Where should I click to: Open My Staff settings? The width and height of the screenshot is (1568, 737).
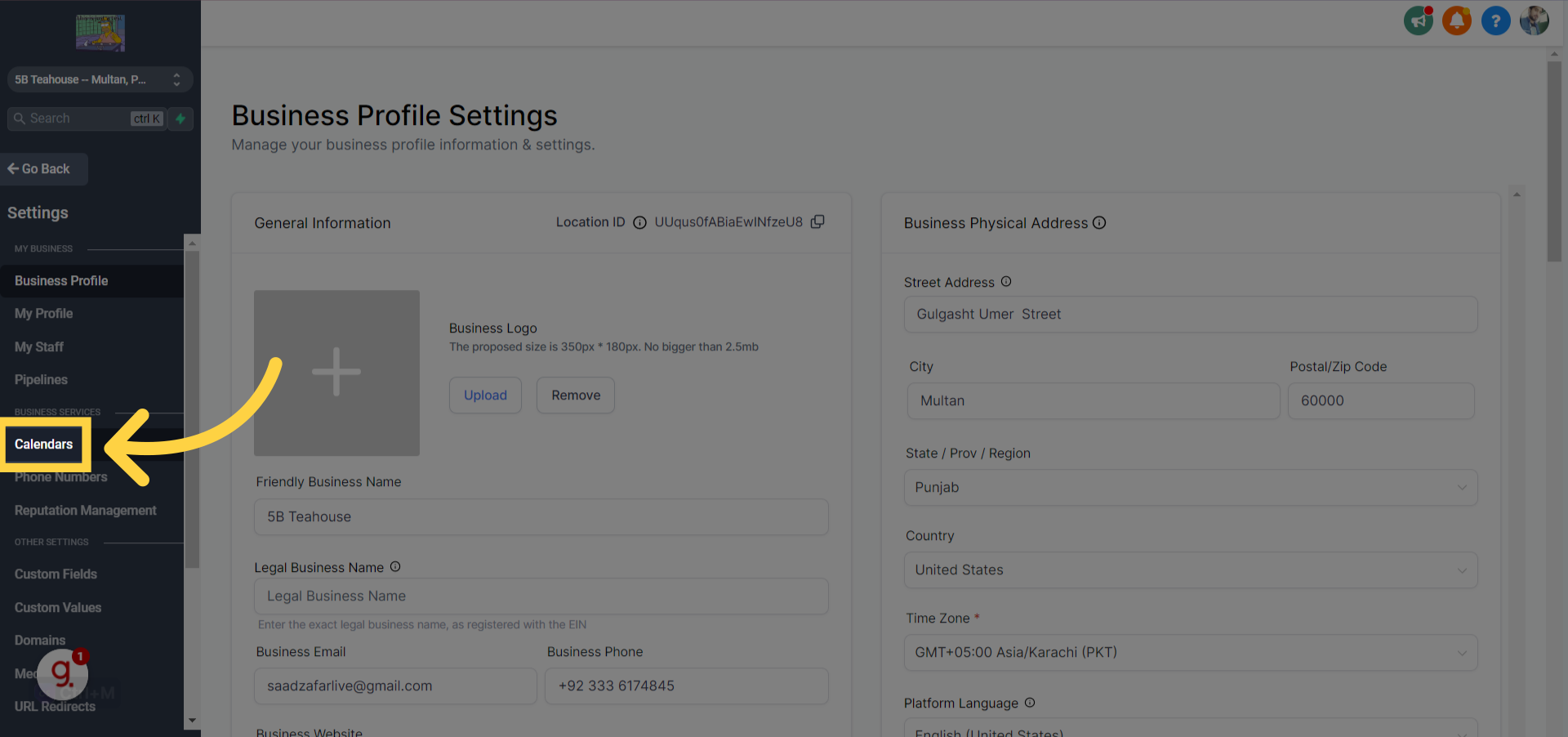pyautogui.click(x=38, y=347)
